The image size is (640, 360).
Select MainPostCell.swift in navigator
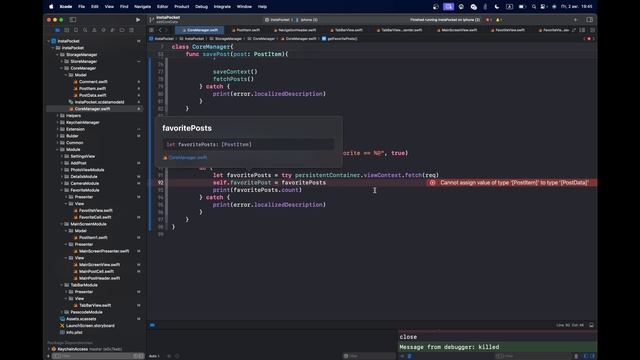tap(96, 271)
